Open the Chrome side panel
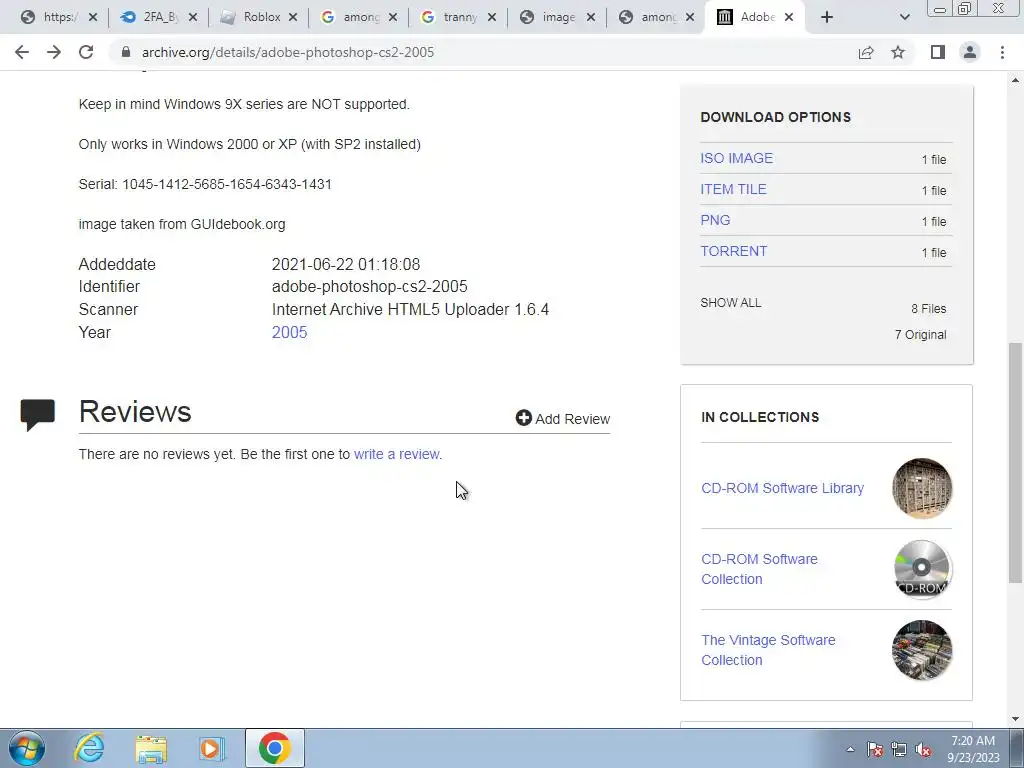The height and width of the screenshot is (768, 1024). click(938, 52)
